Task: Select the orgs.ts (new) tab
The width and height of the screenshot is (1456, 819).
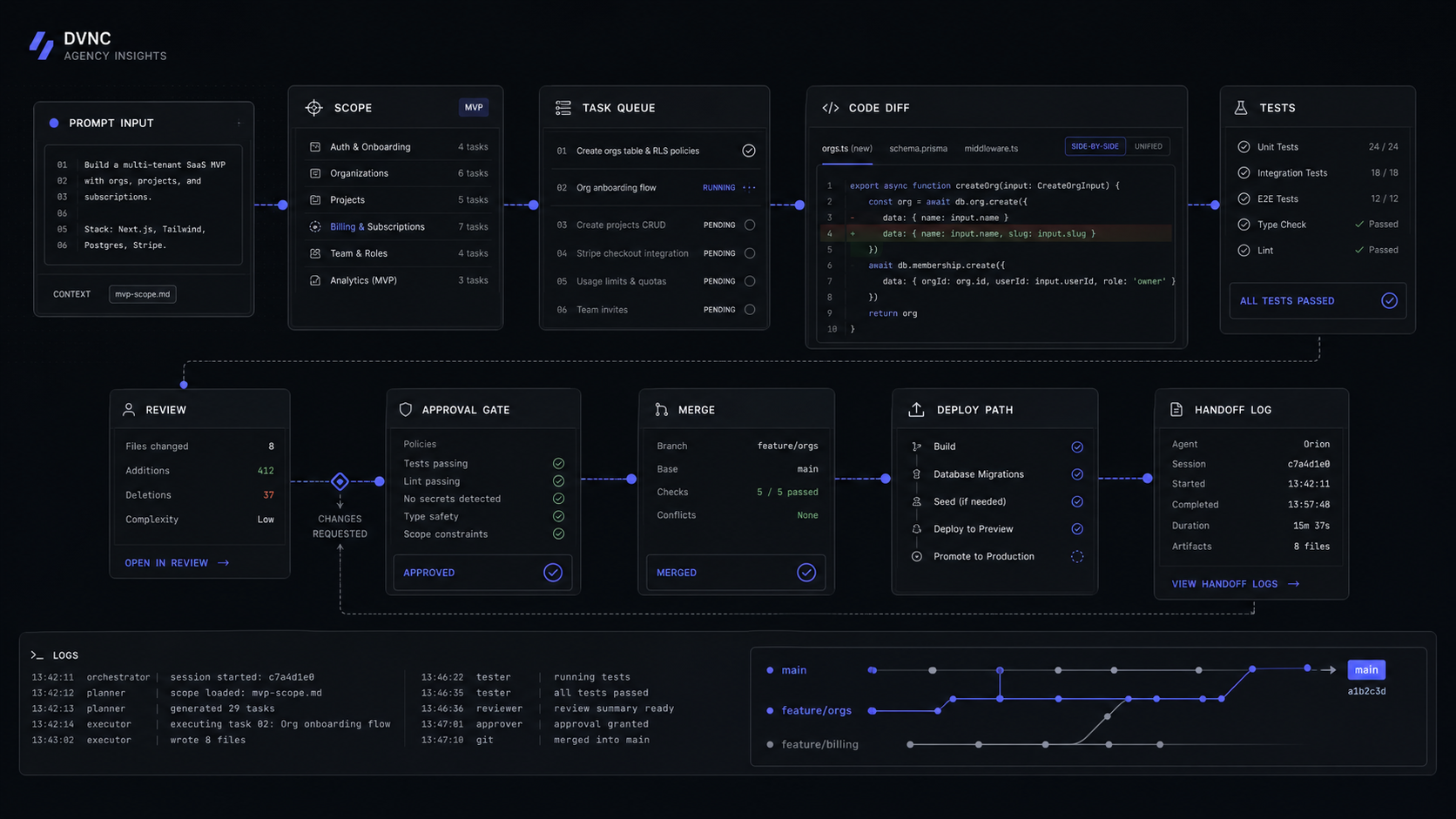Action: point(846,148)
